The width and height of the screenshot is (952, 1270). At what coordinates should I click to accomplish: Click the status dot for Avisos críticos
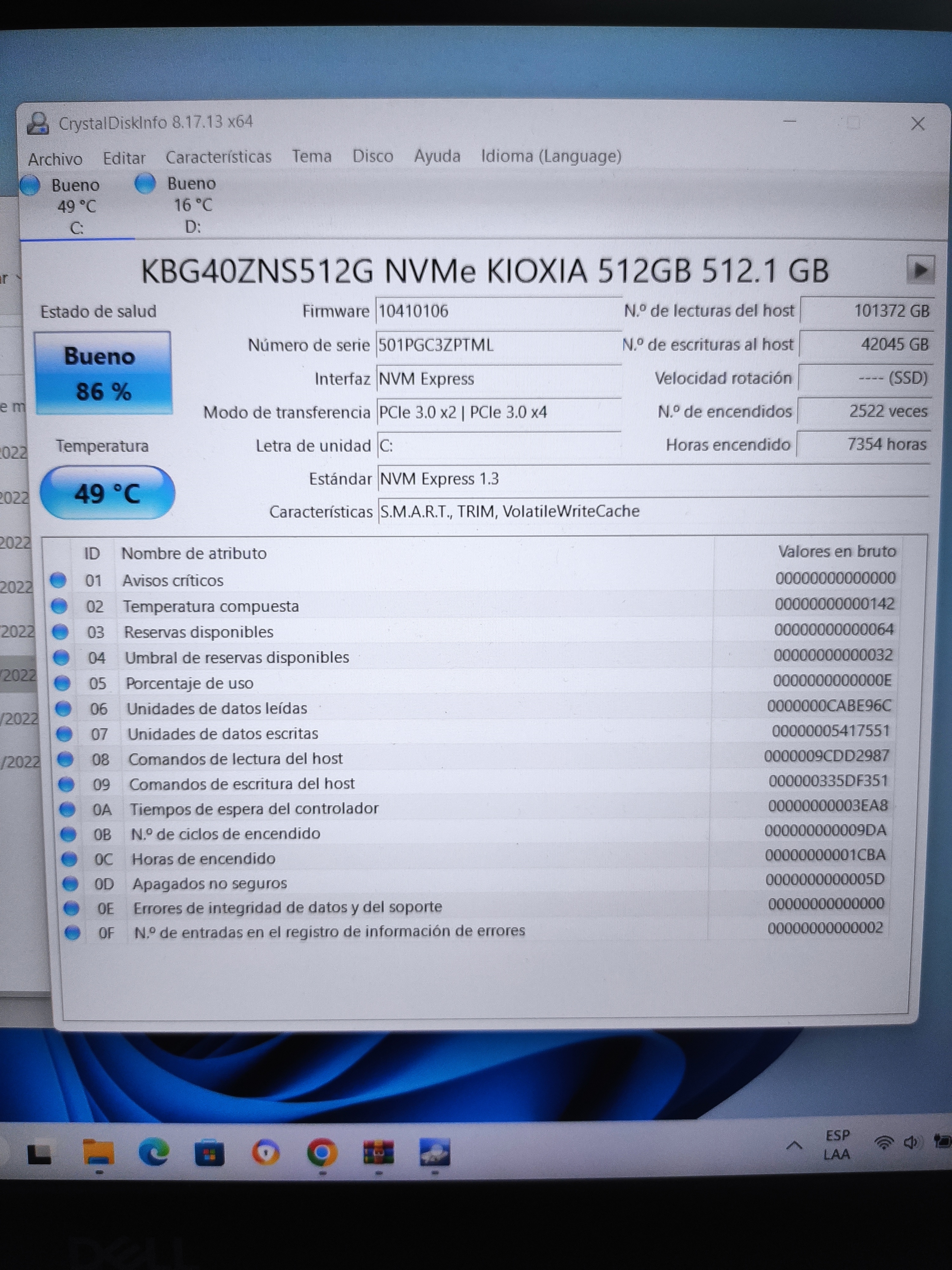(x=58, y=580)
